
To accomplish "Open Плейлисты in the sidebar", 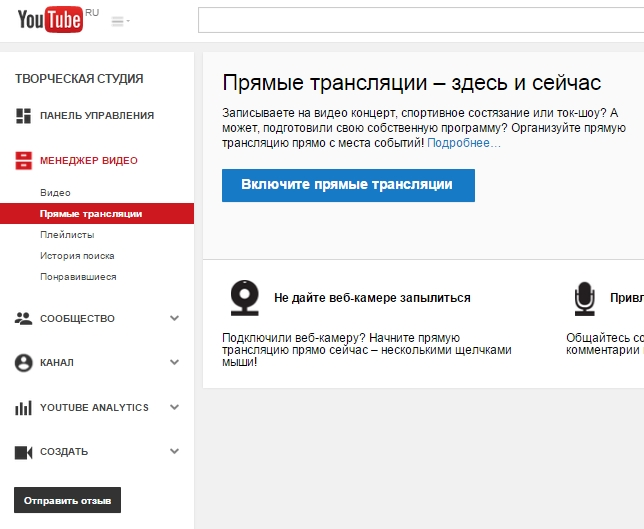I will tap(67, 235).
